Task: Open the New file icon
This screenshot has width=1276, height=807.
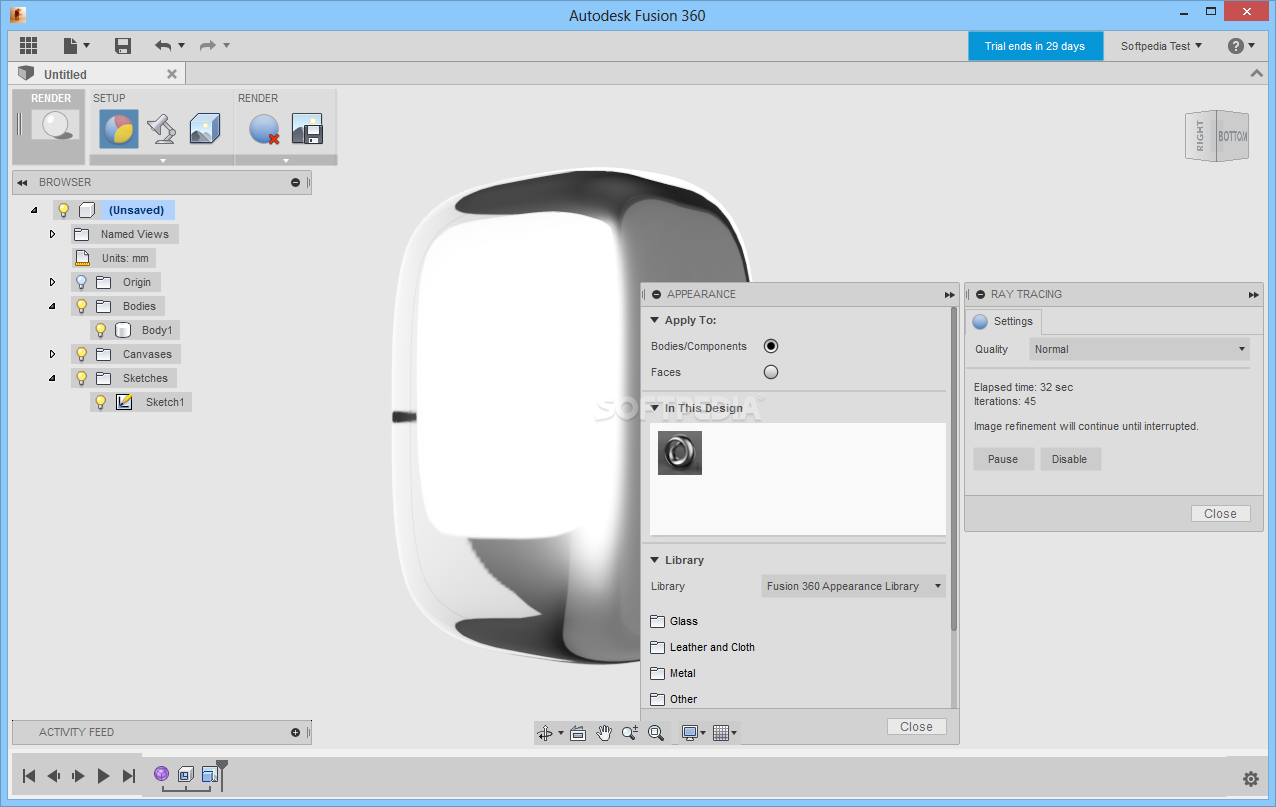Action: [x=70, y=46]
